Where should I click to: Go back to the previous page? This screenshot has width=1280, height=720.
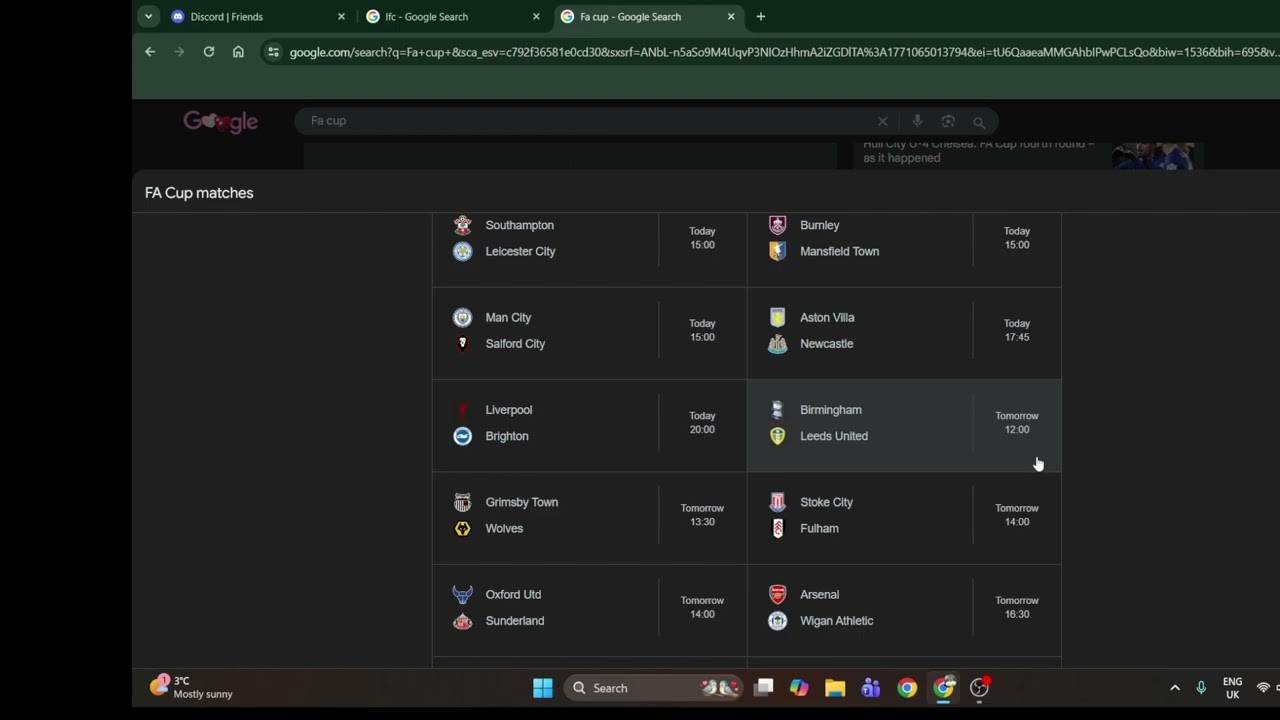(150, 52)
